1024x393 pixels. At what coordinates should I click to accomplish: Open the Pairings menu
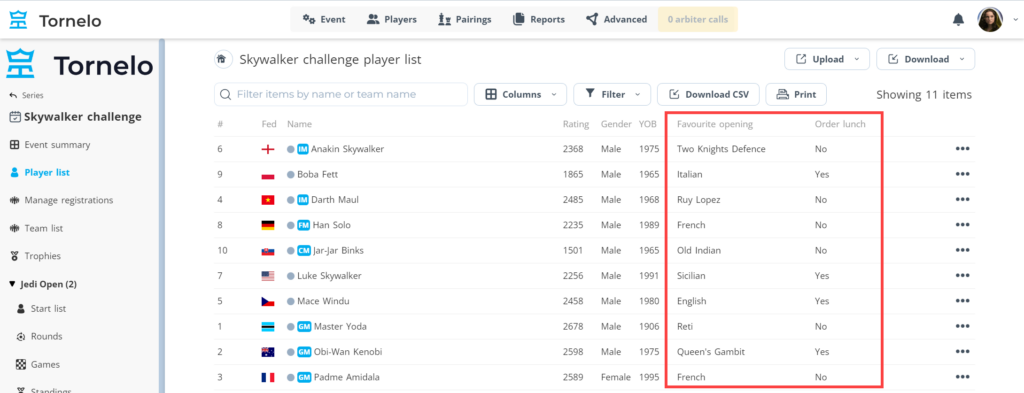465,20
